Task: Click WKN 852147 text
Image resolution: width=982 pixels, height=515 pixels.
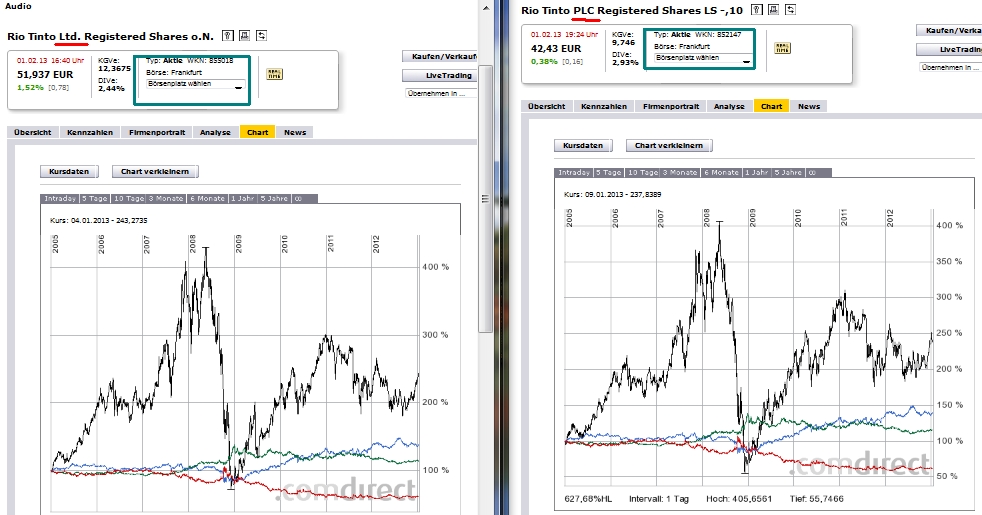Action: coord(718,34)
